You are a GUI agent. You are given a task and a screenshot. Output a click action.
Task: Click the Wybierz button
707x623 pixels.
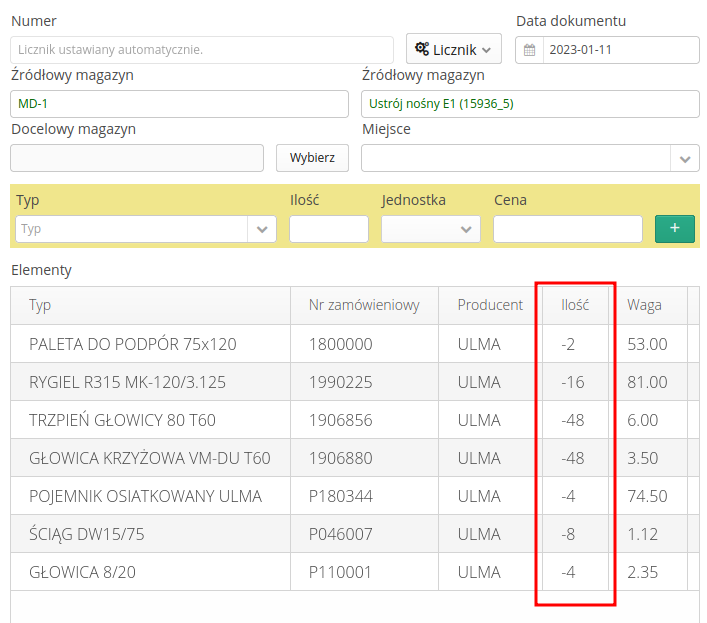point(312,158)
